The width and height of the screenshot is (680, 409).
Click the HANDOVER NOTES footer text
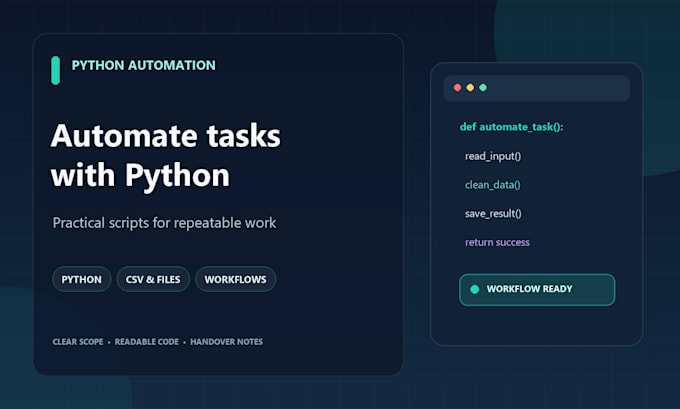coord(226,342)
